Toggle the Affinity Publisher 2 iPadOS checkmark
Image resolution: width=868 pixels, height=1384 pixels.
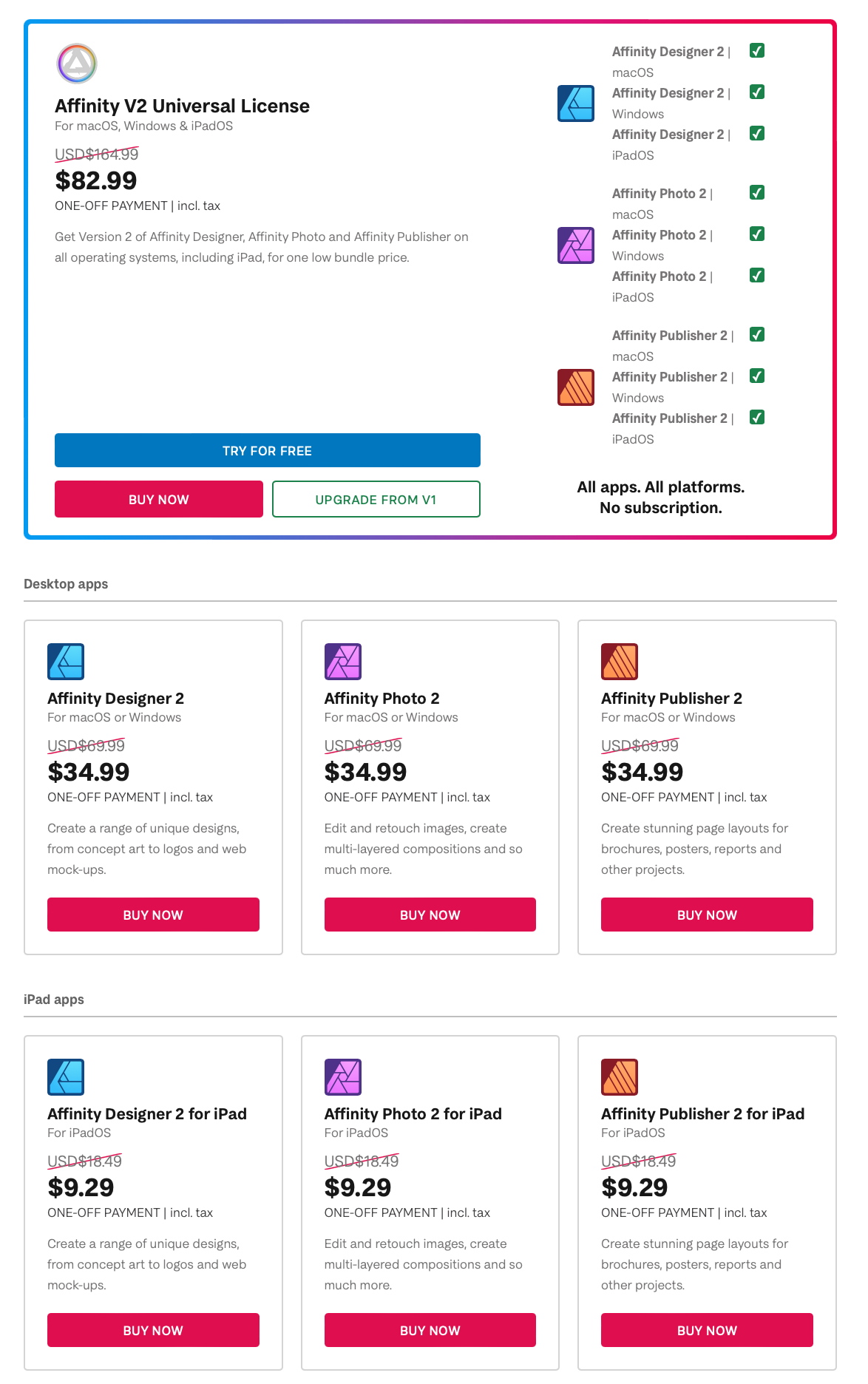pyautogui.click(x=756, y=418)
